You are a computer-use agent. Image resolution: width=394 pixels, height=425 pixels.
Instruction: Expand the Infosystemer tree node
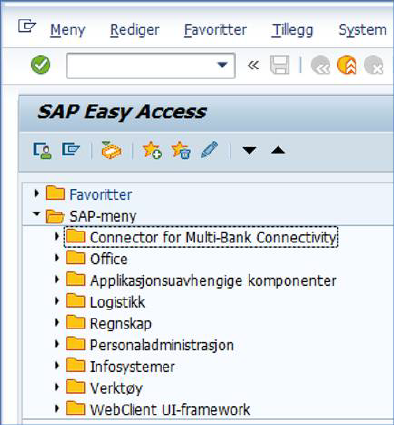pyautogui.click(x=57, y=365)
